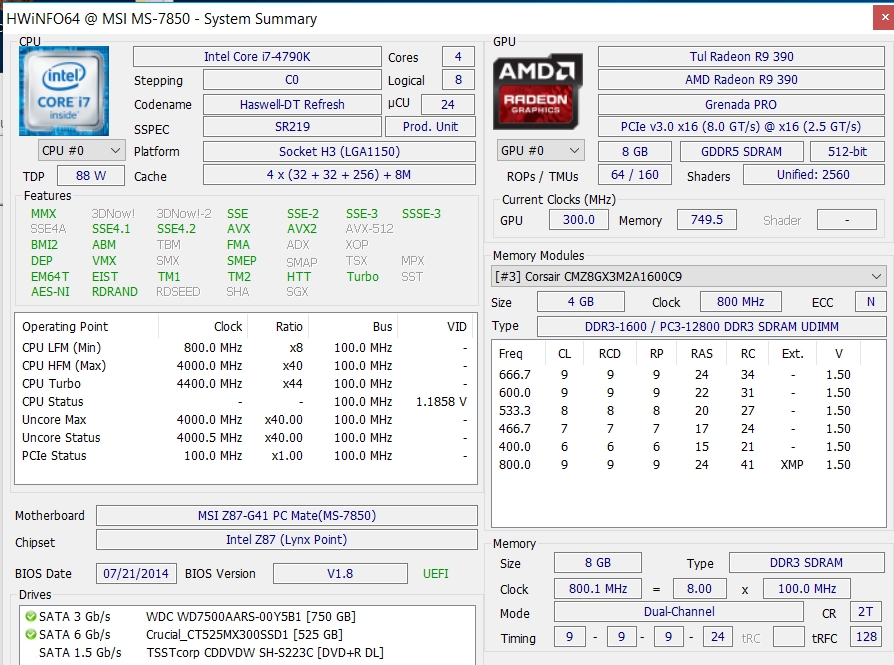The height and width of the screenshot is (665, 894).
Task: Click the Socket H3 (LGA1150) platform field
Action: 339,152
